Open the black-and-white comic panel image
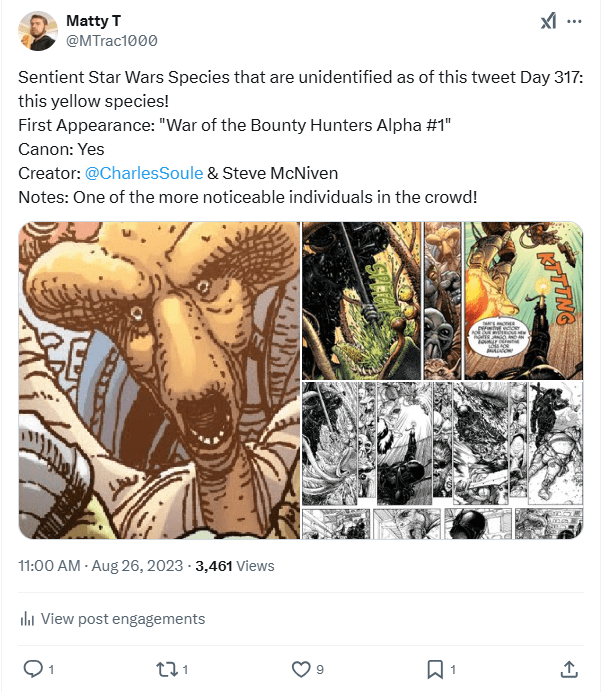The image size is (603, 692). 442,442
